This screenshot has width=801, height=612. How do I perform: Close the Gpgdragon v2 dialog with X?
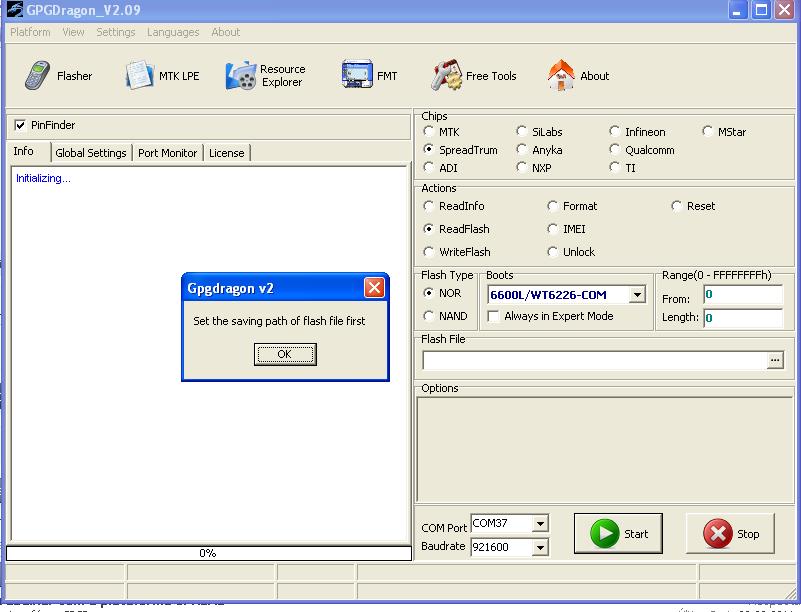[x=374, y=288]
